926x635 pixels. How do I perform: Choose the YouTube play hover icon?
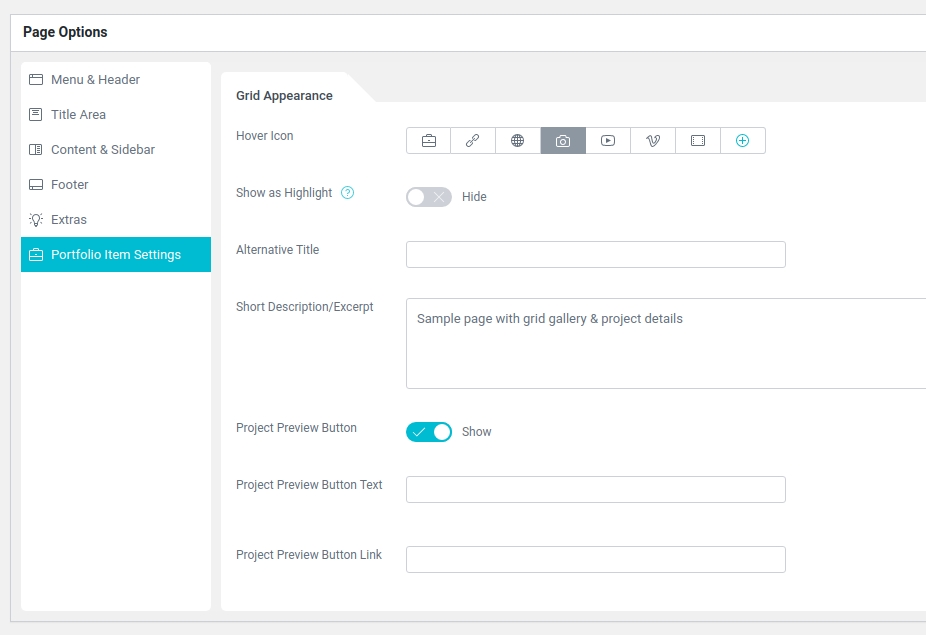click(x=608, y=141)
